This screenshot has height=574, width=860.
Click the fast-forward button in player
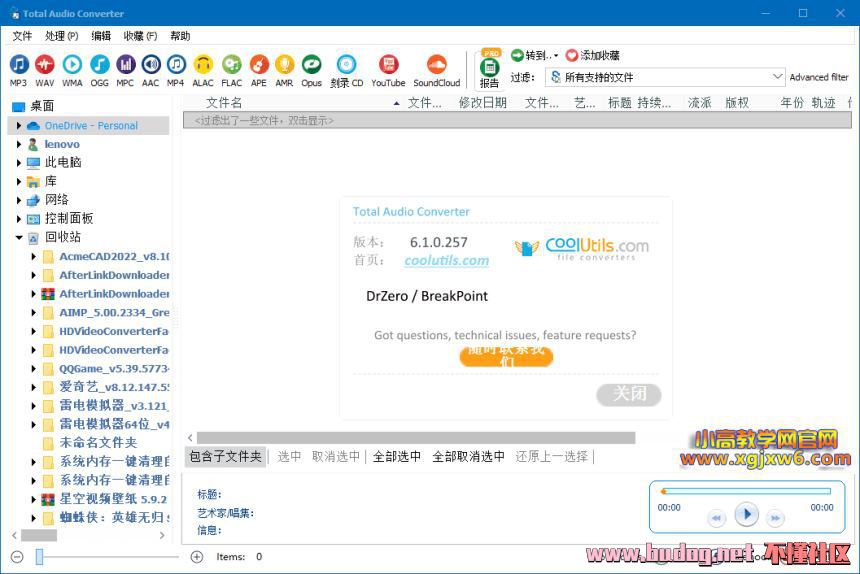774,518
